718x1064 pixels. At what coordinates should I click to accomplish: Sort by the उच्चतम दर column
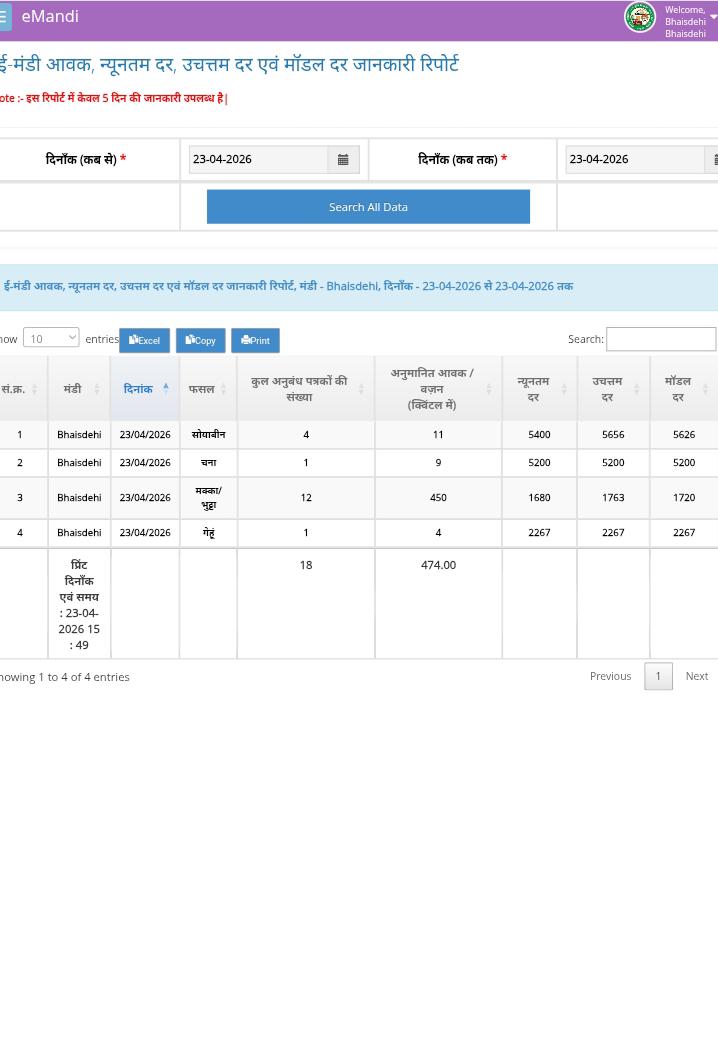pos(612,388)
